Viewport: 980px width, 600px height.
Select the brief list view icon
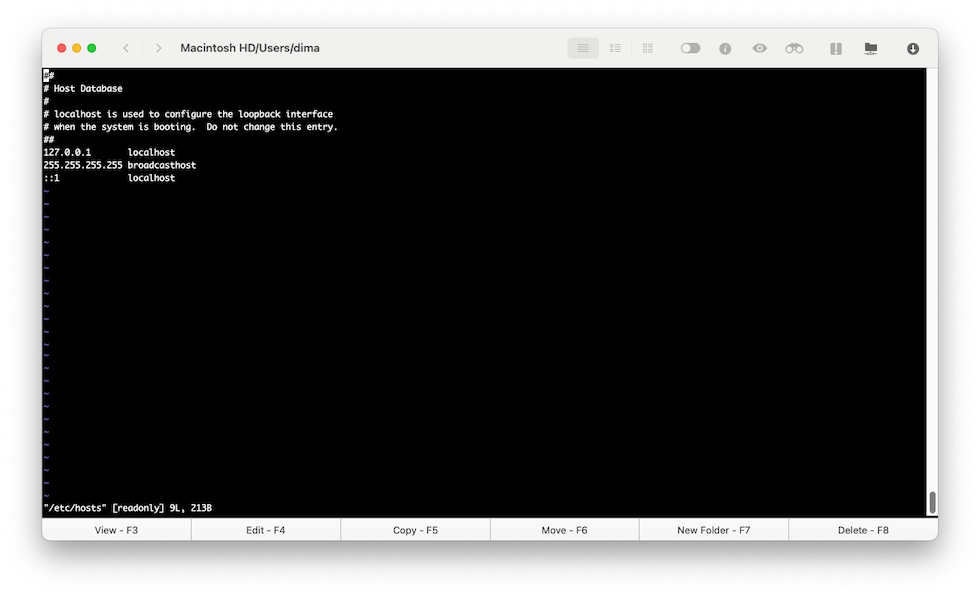tap(615, 48)
